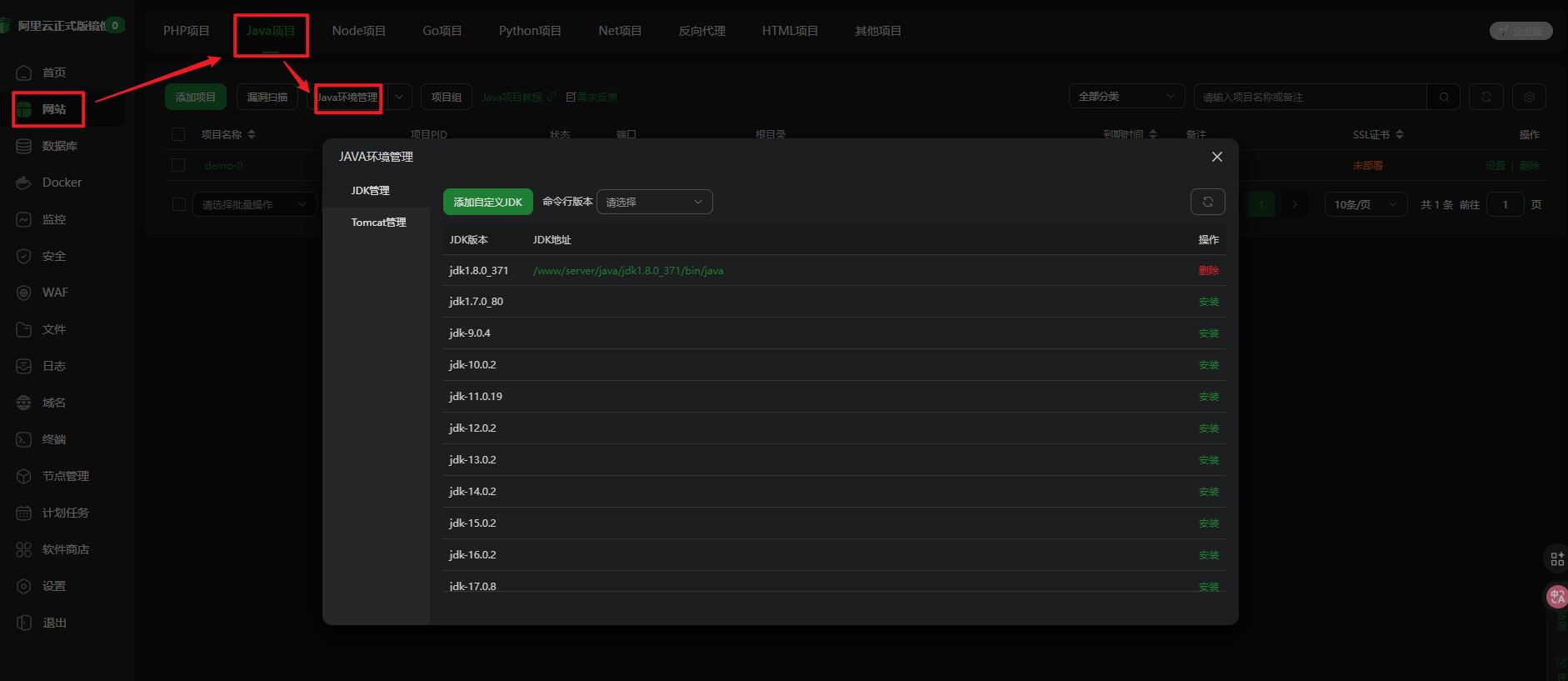This screenshot has height=681, width=1568.
Task: Open the 全部分类 category dropdown
Action: (1126, 97)
